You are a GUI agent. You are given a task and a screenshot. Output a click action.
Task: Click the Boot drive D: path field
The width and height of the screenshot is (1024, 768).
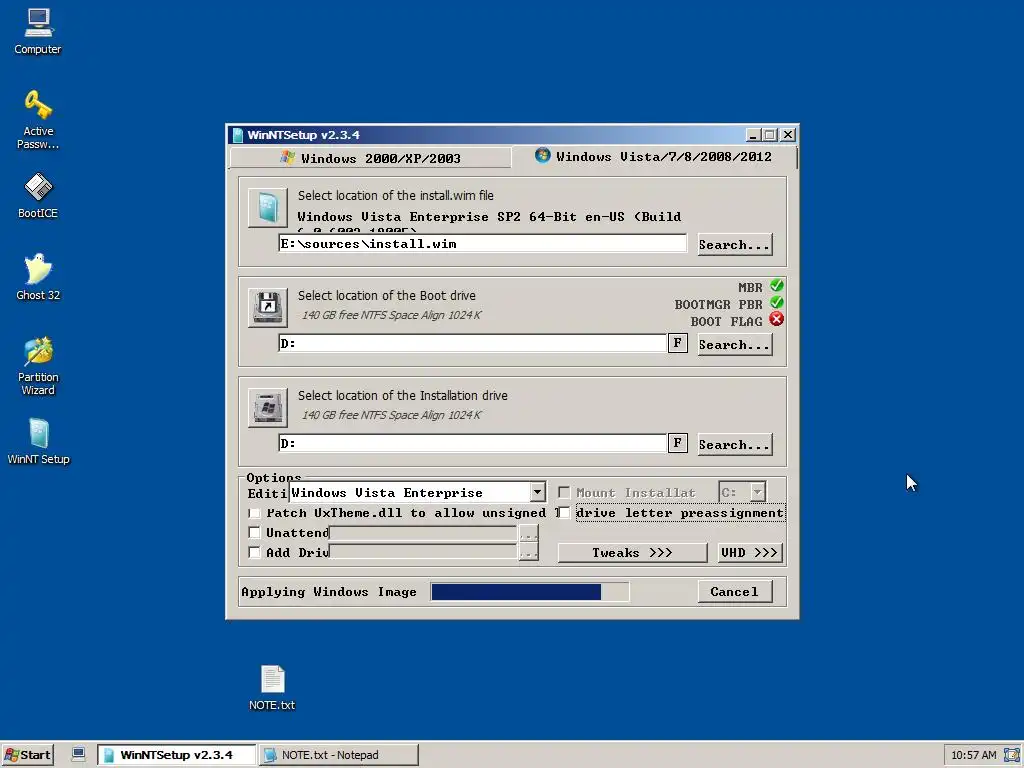coord(473,343)
